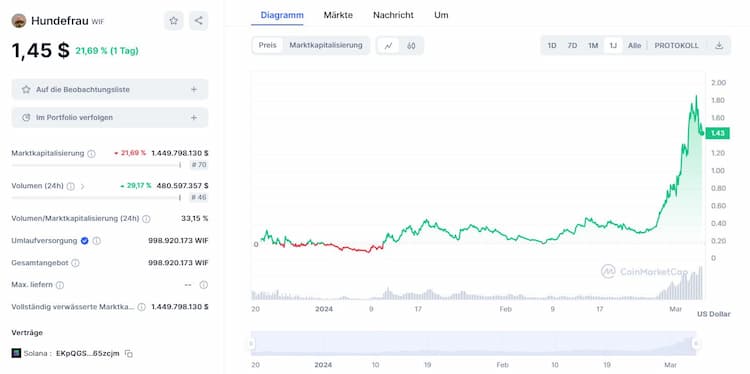The height and width of the screenshot is (374, 750).
Task: Expand Auf die Beobachtungsliste plus button
Action: pos(194,89)
